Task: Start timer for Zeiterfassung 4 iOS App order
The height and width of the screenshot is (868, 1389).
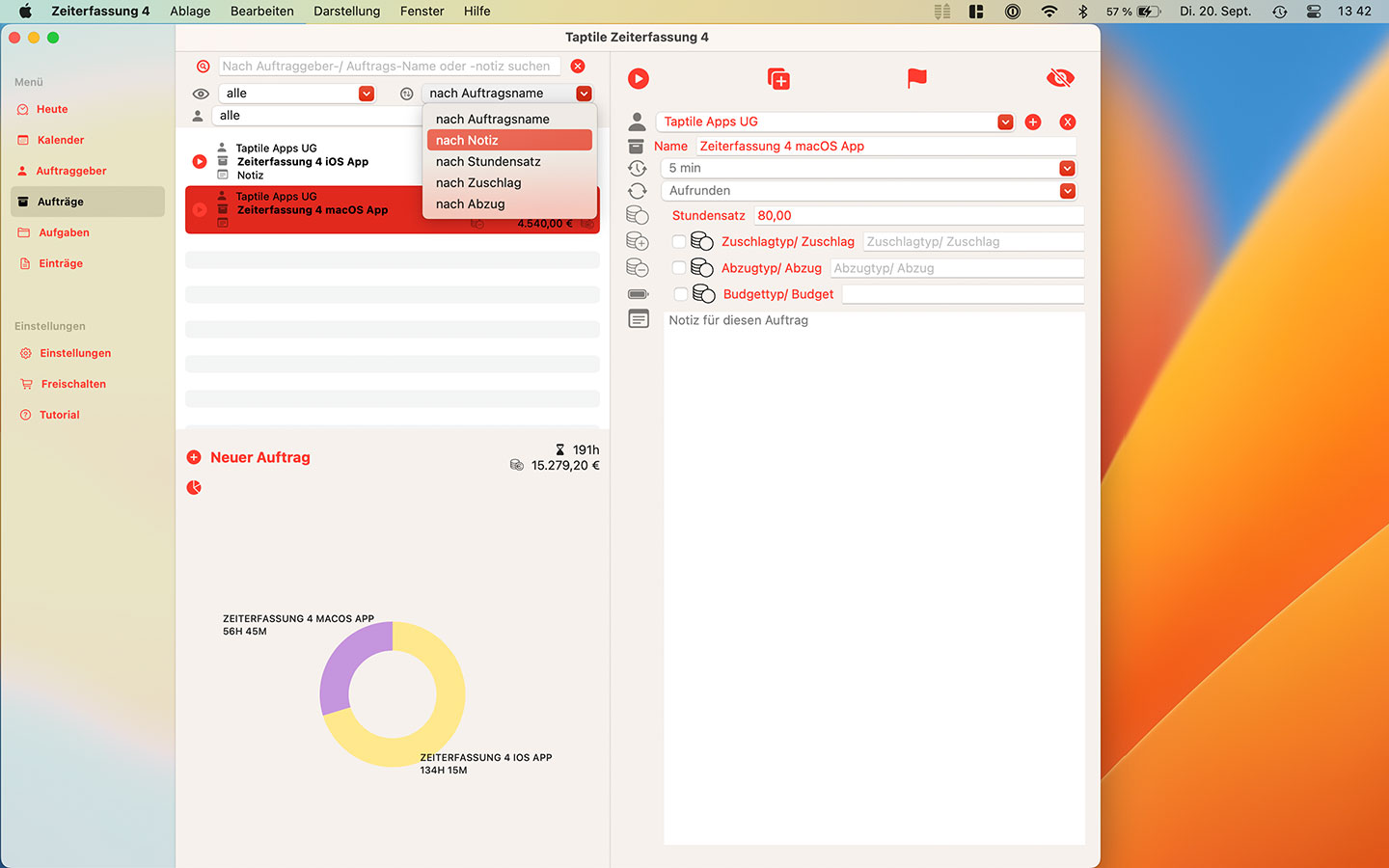Action: coord(200,161)
